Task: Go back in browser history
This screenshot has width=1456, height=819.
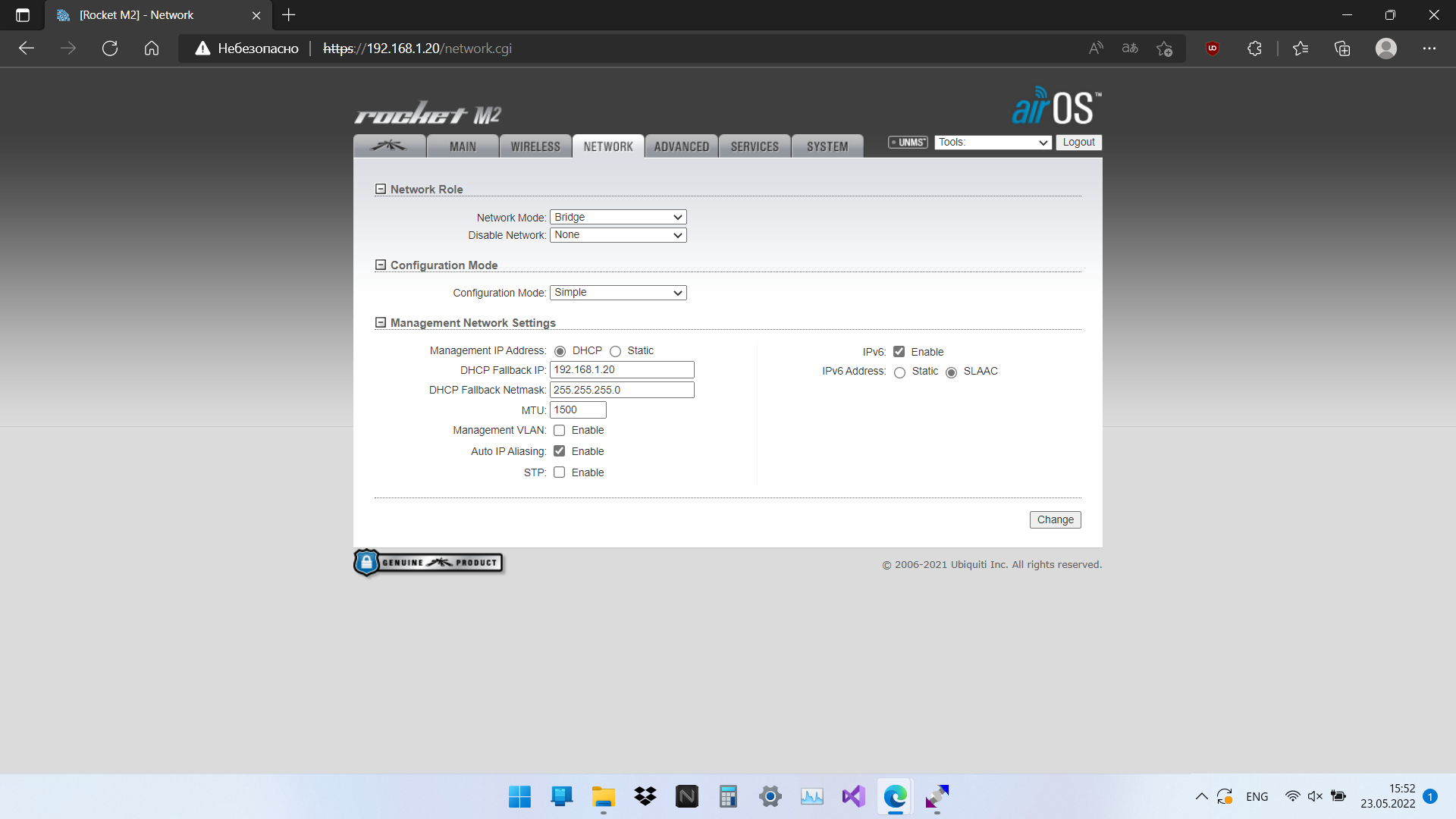Action: (x=27, y=49)
